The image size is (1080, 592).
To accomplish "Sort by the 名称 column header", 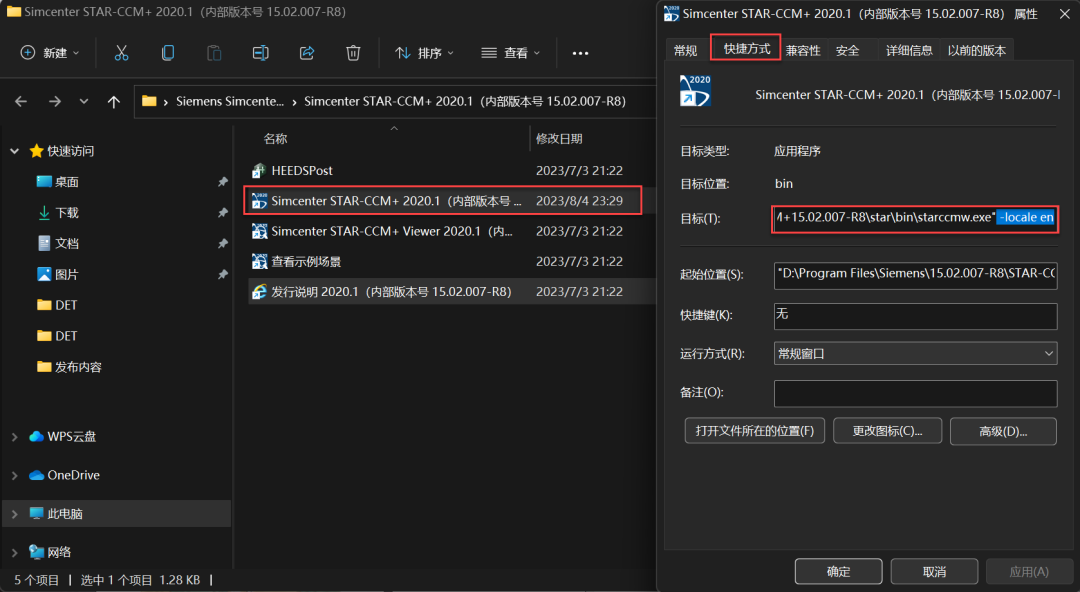I will (276, 139).
